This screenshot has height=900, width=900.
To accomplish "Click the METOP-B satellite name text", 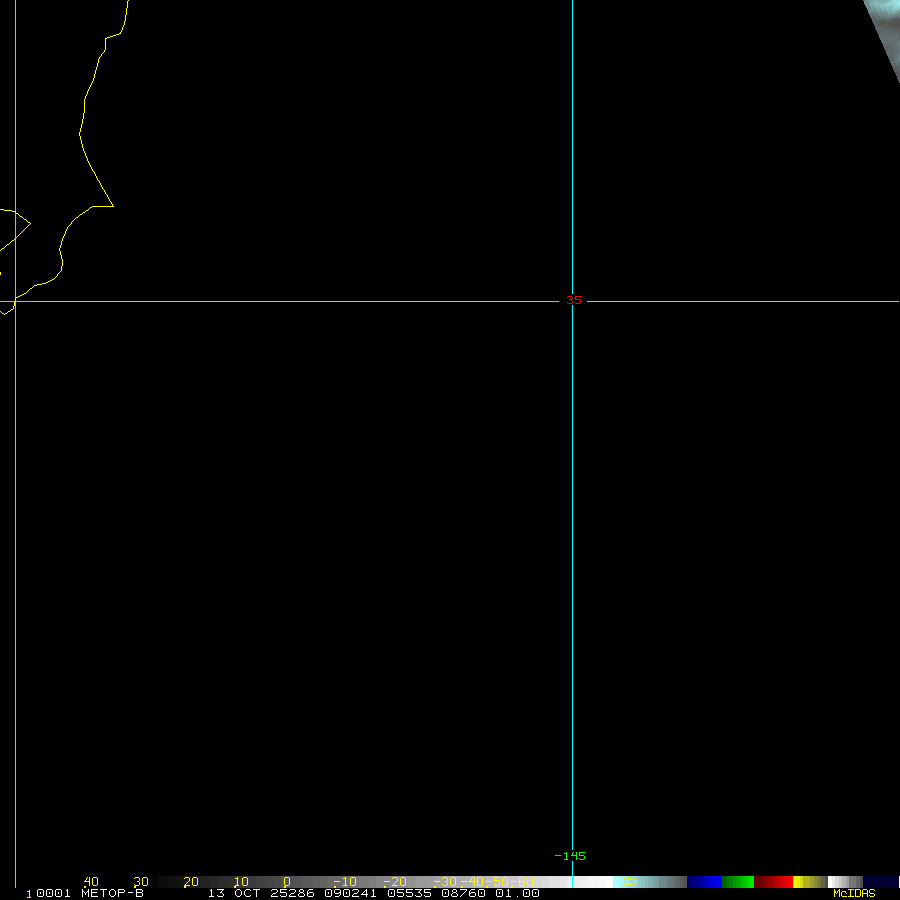I will (112, 893).
